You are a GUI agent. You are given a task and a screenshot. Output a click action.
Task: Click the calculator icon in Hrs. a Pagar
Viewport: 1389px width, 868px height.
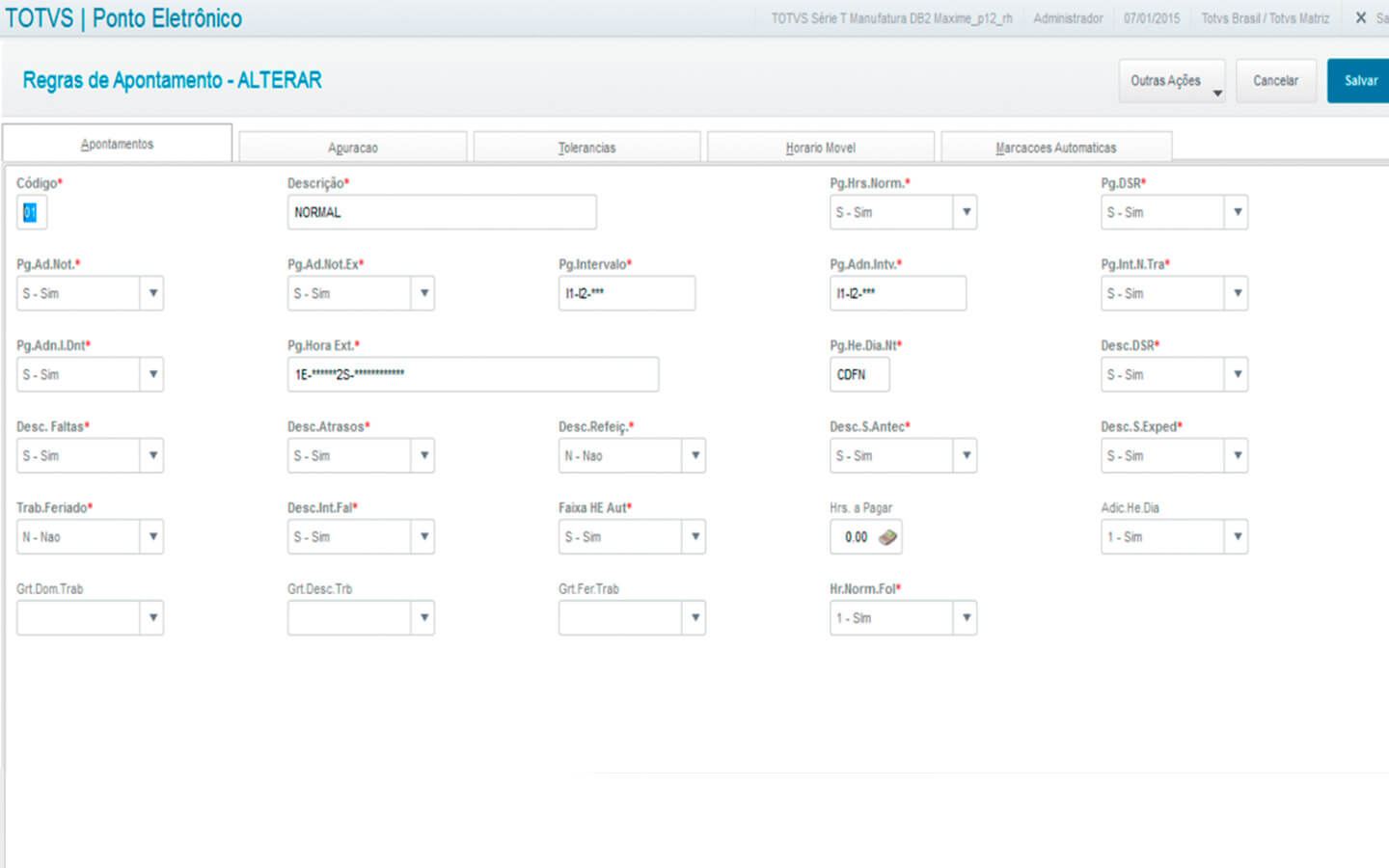pos(887,537)
